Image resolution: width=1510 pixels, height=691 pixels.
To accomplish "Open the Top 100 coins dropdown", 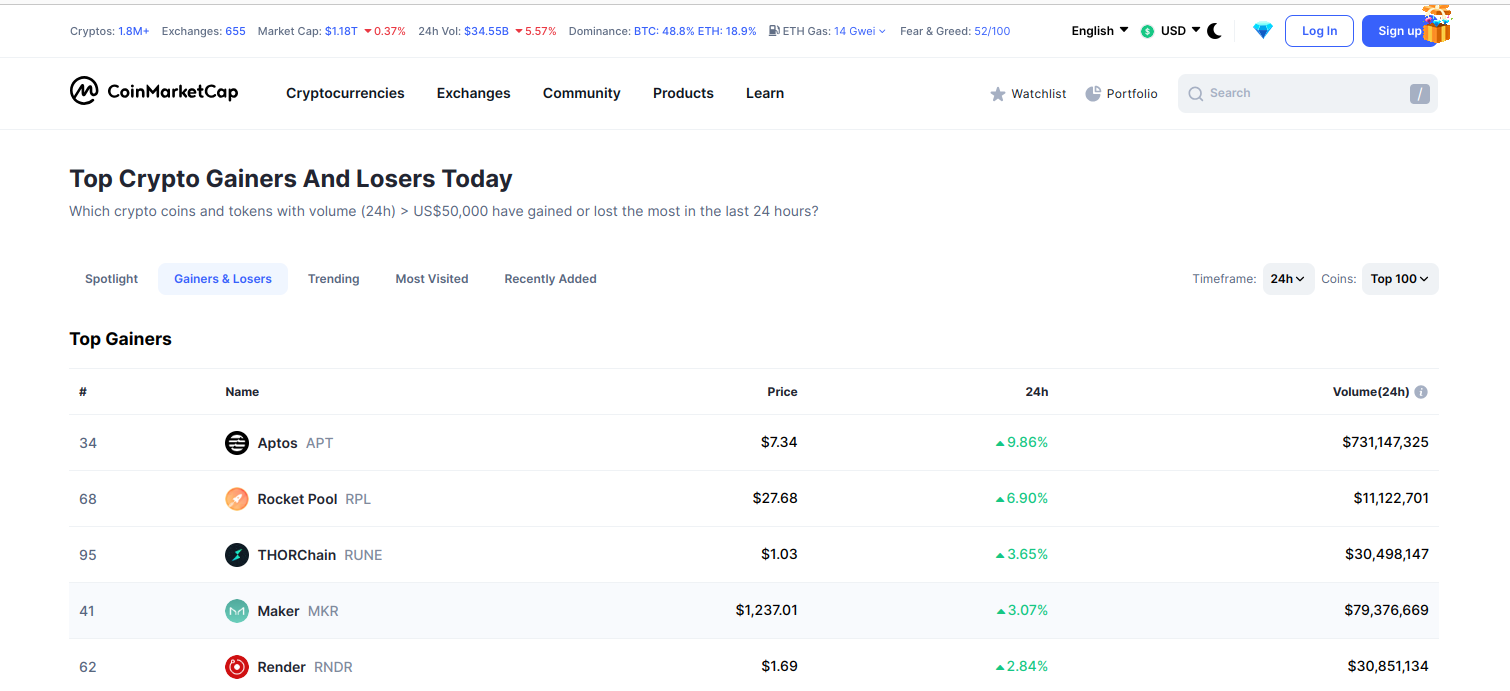I will pyautogui.click(x=1399, y=279).
